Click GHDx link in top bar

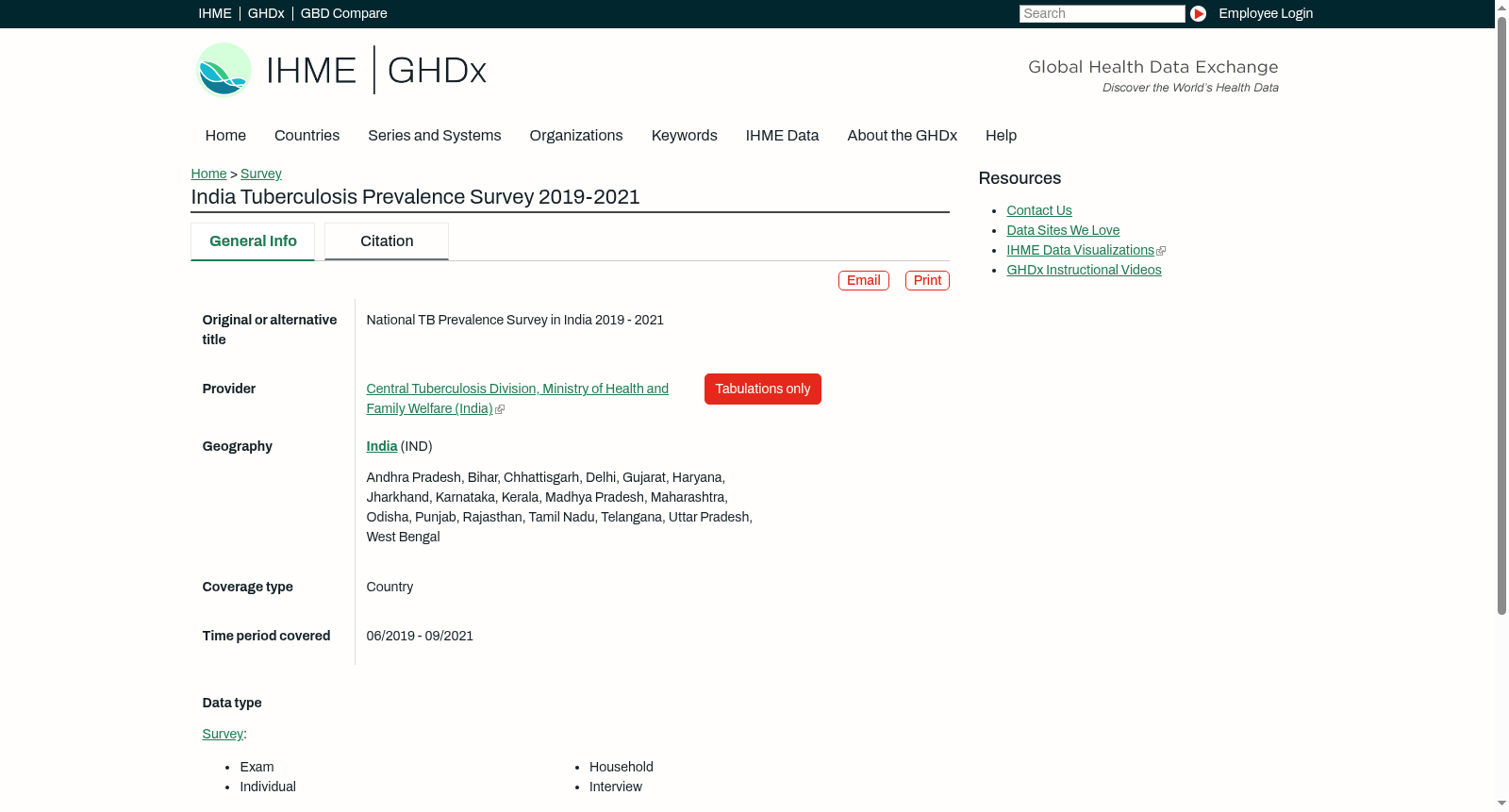click(266, 13)
